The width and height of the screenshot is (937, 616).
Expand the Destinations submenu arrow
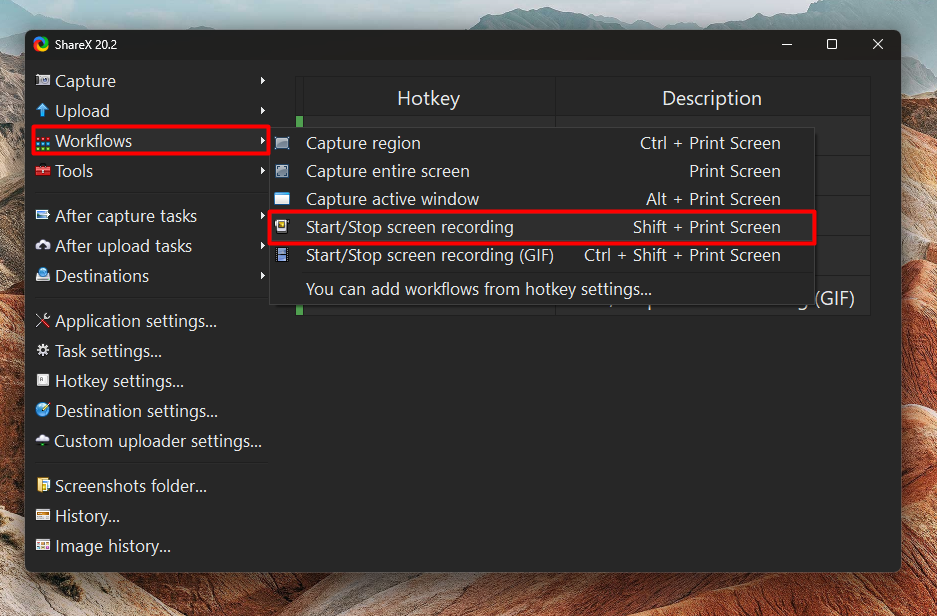coord(262,275)
